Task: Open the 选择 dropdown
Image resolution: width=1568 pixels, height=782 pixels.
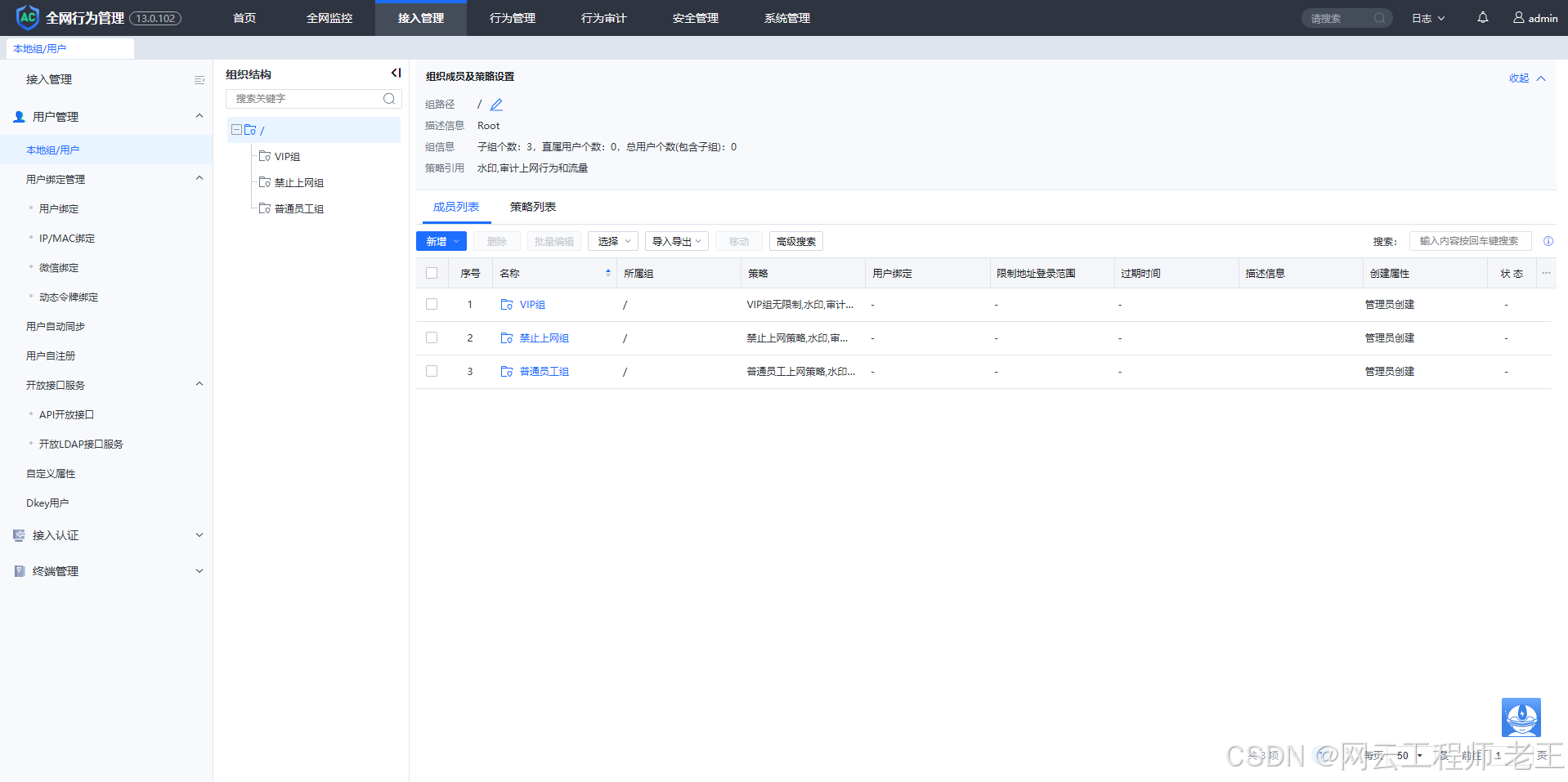Action: pos(613,241)
